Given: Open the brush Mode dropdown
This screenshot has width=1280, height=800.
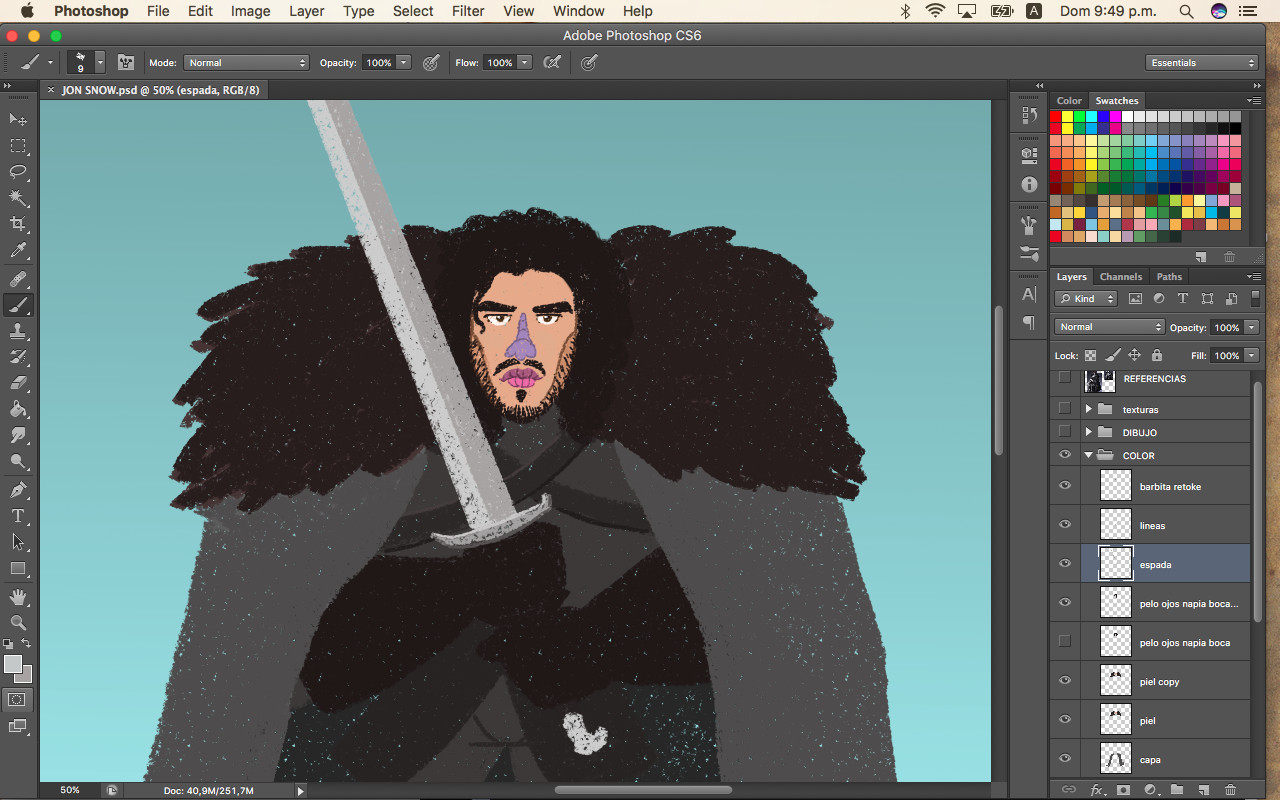Looking at the screenshot, I should pos(246,62).
